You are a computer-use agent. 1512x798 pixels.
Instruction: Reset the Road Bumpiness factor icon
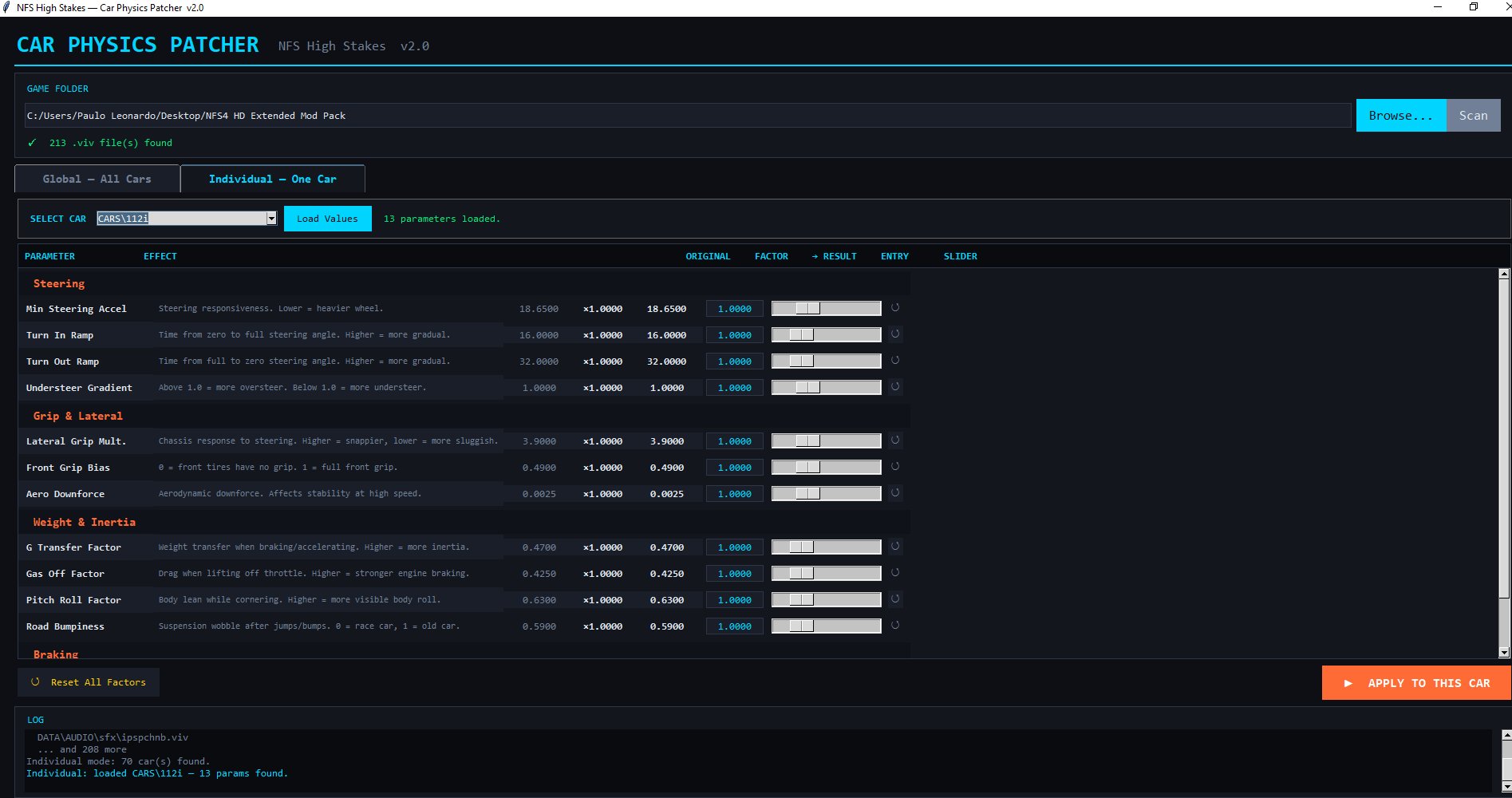tap(895, 626)
